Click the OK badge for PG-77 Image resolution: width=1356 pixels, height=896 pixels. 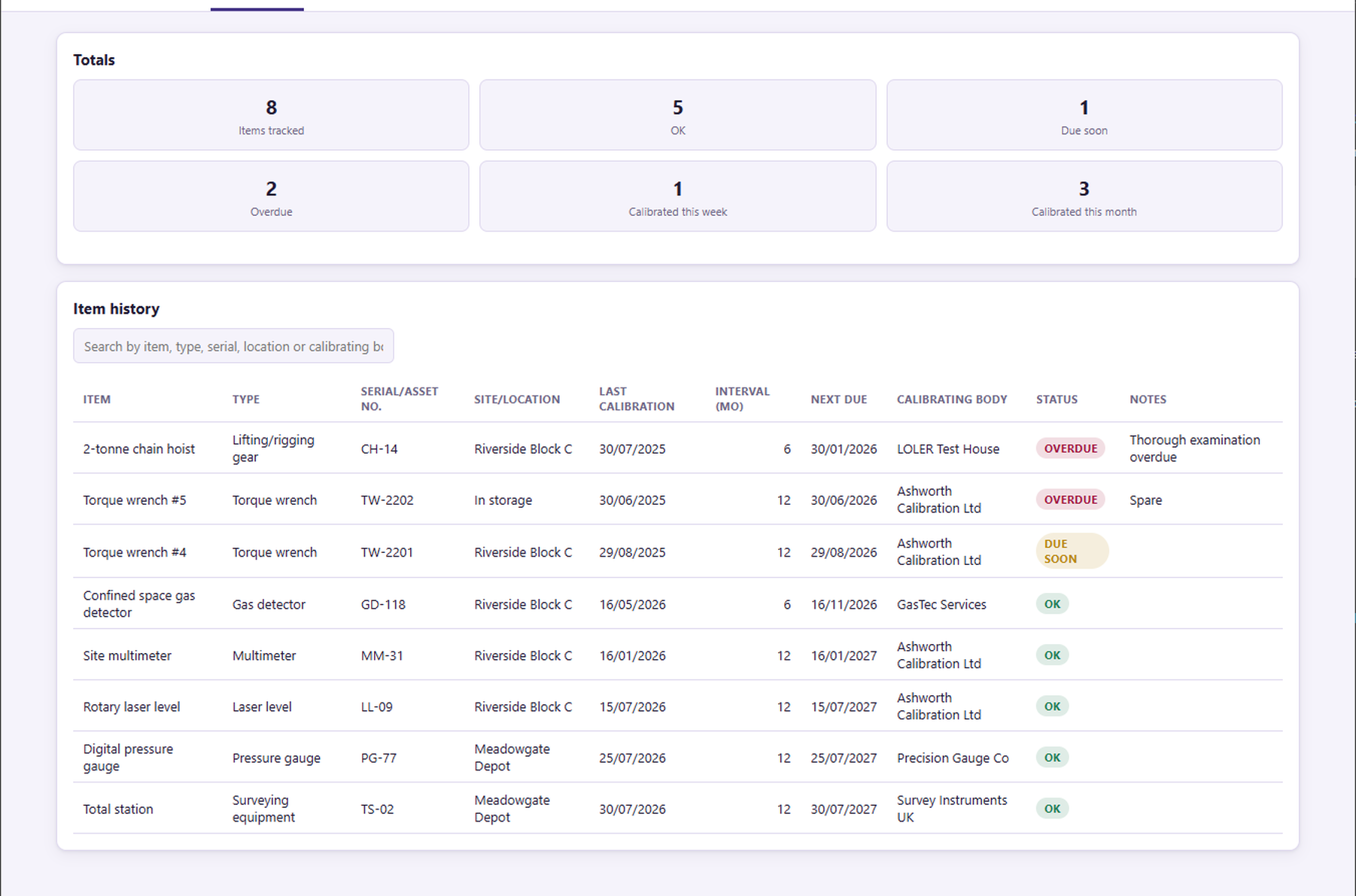click(x=1052, y=758)
